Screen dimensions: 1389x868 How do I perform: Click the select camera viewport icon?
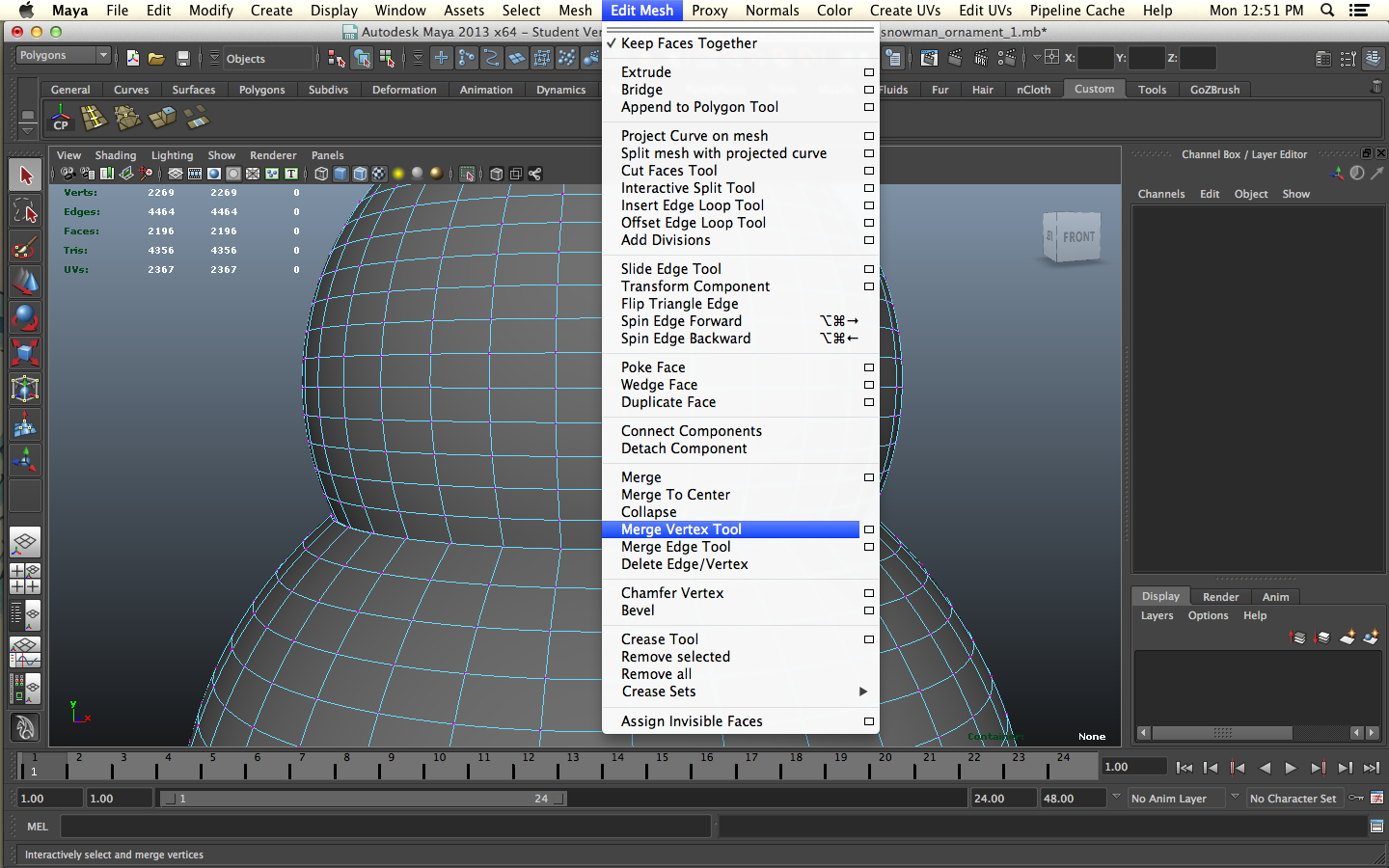tap(68, 174)
